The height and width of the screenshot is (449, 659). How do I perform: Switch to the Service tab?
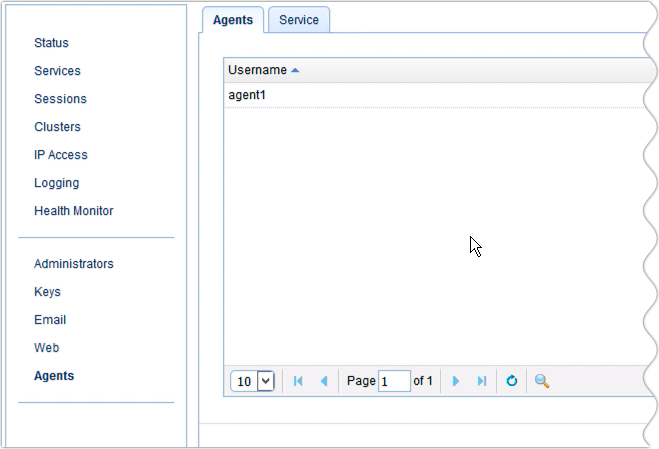(x=299, y=20)
